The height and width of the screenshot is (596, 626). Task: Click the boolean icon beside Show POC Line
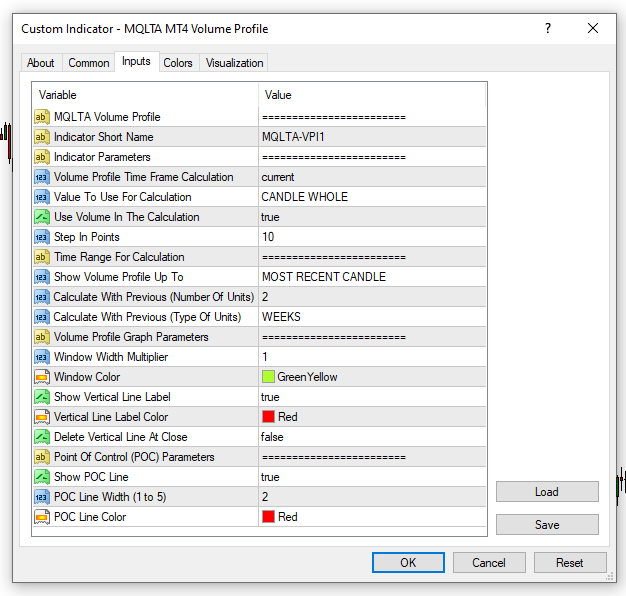[x=42, y=477]
